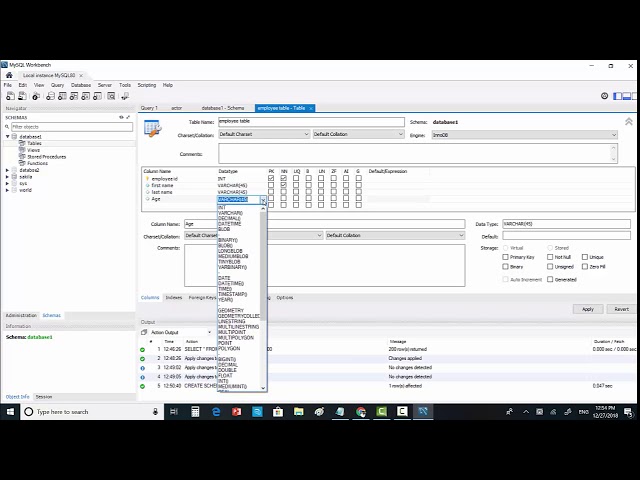The width and height of the screenshot is (640, 480).
Task: Click the create stored procedure icon
Action: tap(86, 96)
